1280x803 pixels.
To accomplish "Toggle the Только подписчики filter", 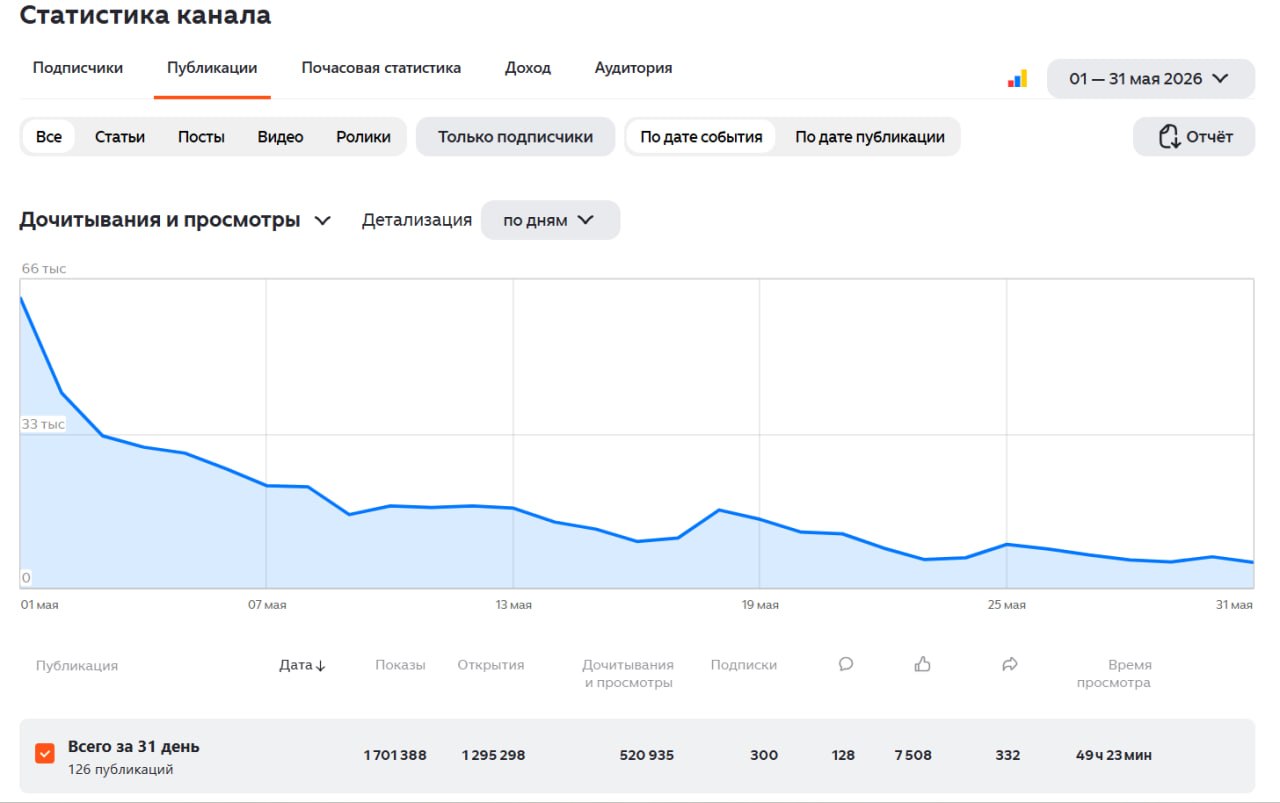I will tap(515, 137).
